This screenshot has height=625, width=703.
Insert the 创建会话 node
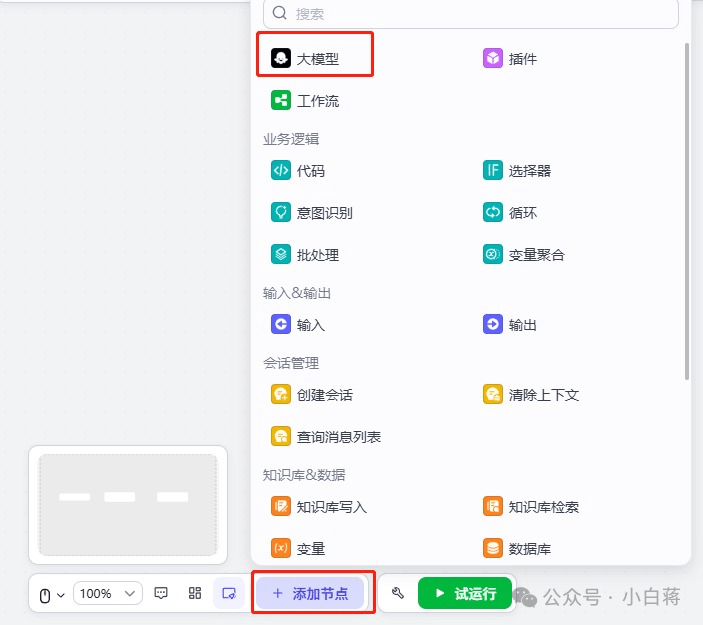click(x=312, y=395)
